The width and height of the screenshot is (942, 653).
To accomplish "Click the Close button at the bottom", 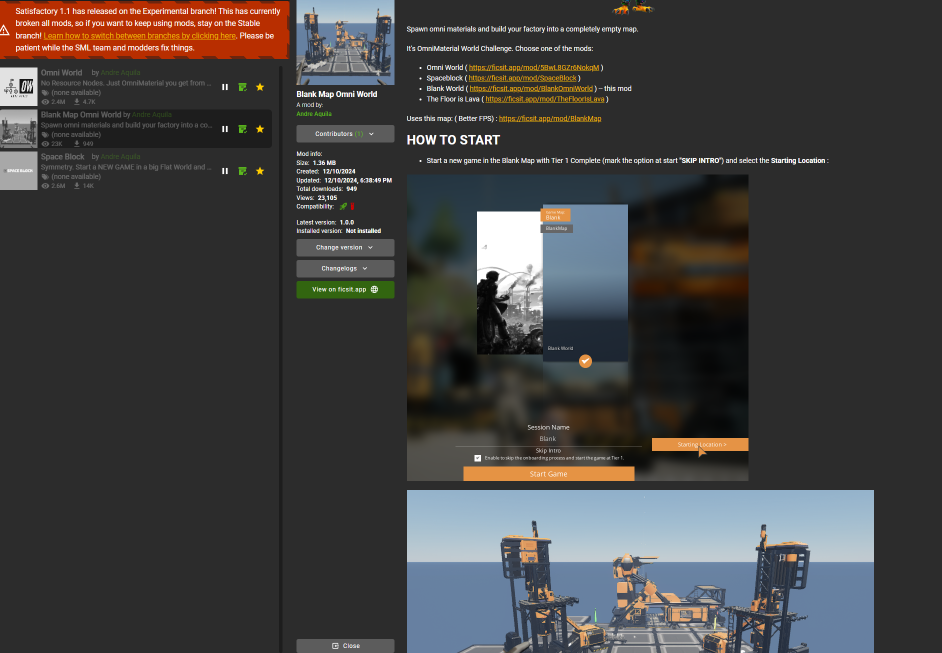I will tap(345, 645).
